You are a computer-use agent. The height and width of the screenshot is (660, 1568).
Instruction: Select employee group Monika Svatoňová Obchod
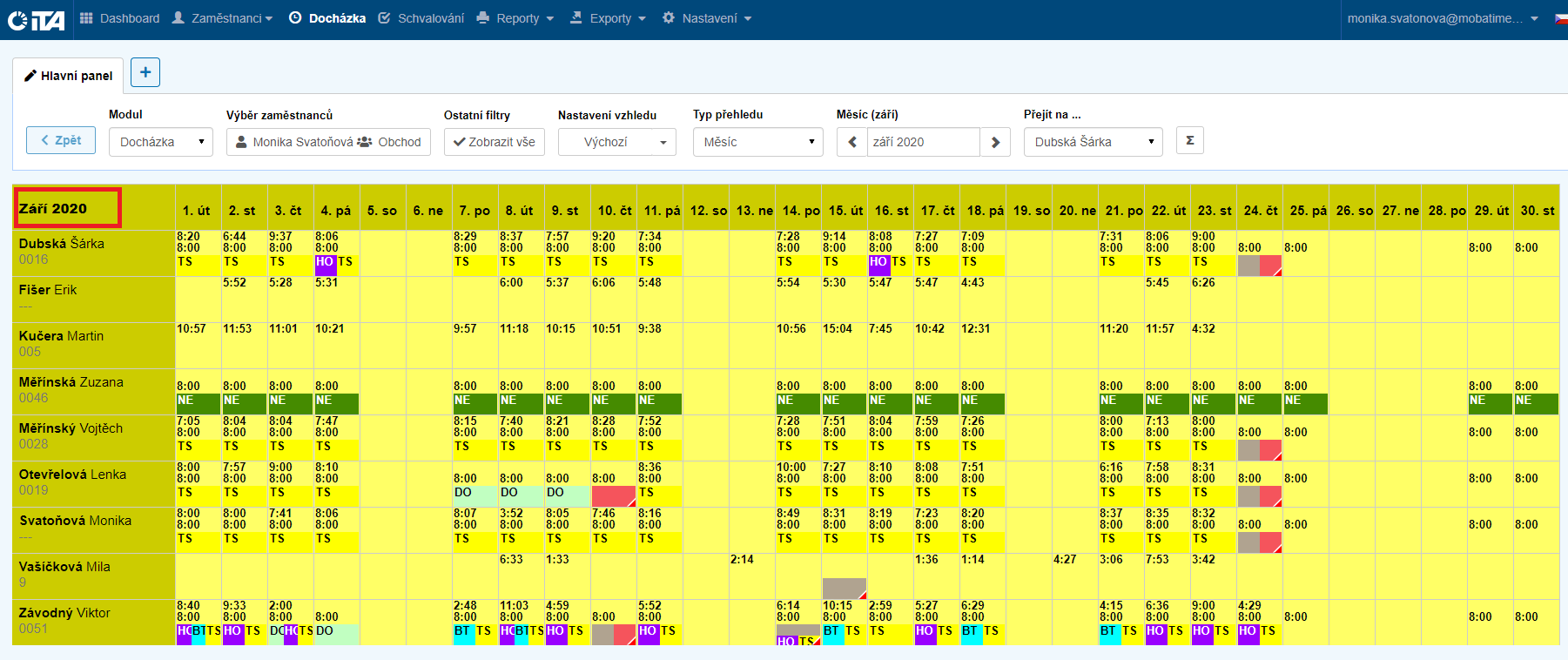coord(328,142)
